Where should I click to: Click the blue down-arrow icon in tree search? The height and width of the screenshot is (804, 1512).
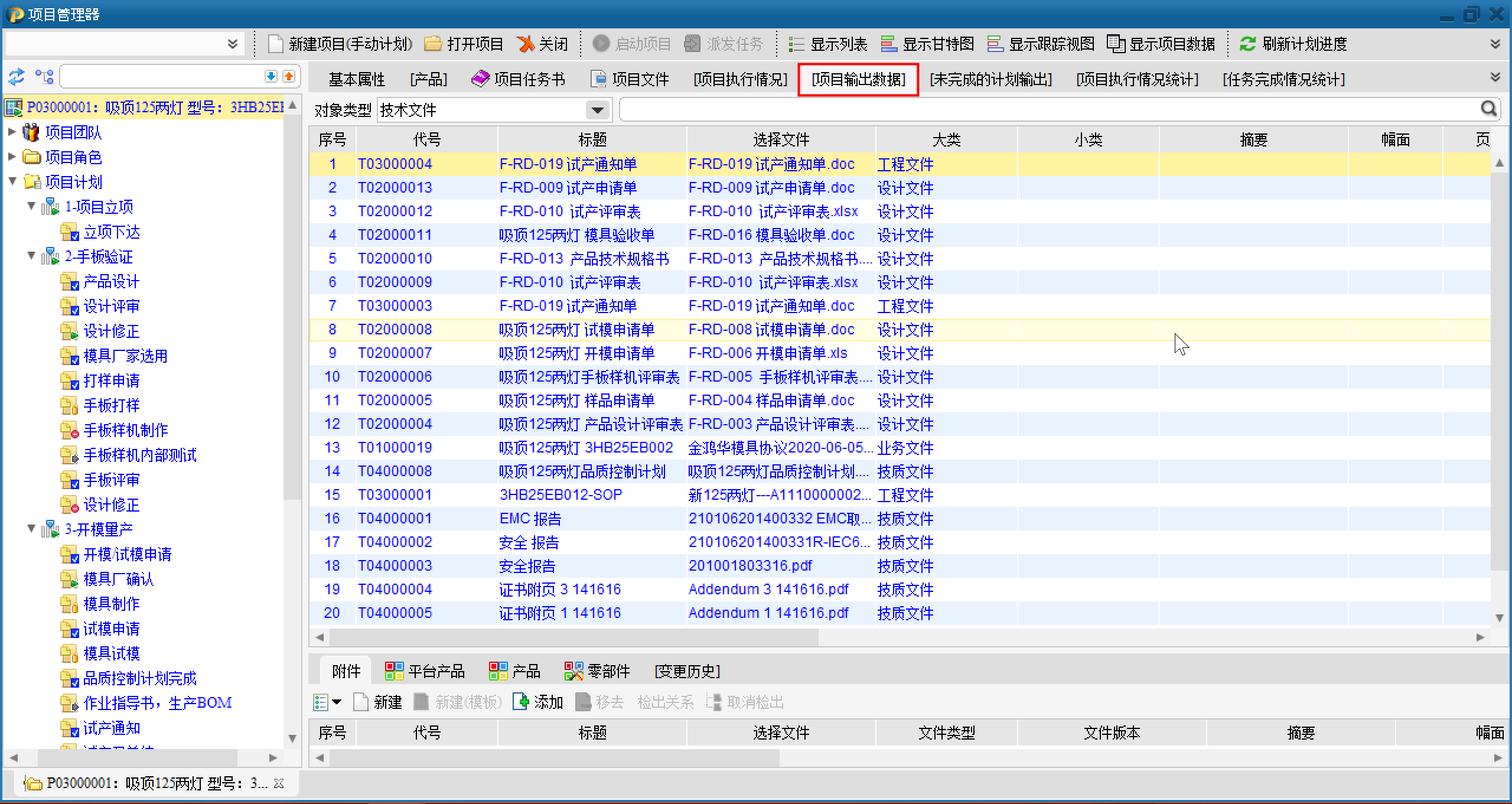[x=271, y=77]
